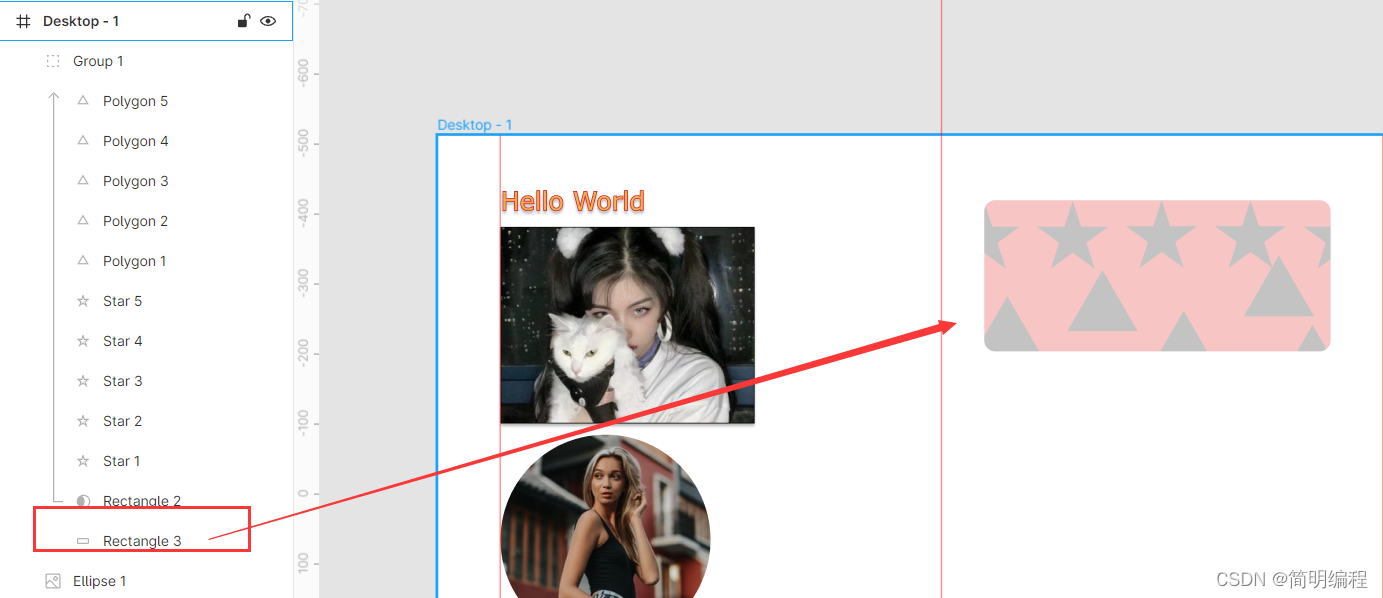Image resolution: width=1383 pixels, height=598 pixels.
Task: Click the star icon of Star 1
Action: tap(83, 461)
